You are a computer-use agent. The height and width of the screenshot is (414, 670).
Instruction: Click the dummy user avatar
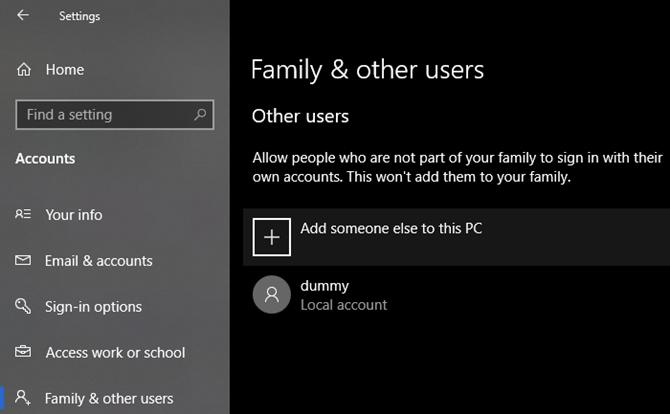(272, 294)
